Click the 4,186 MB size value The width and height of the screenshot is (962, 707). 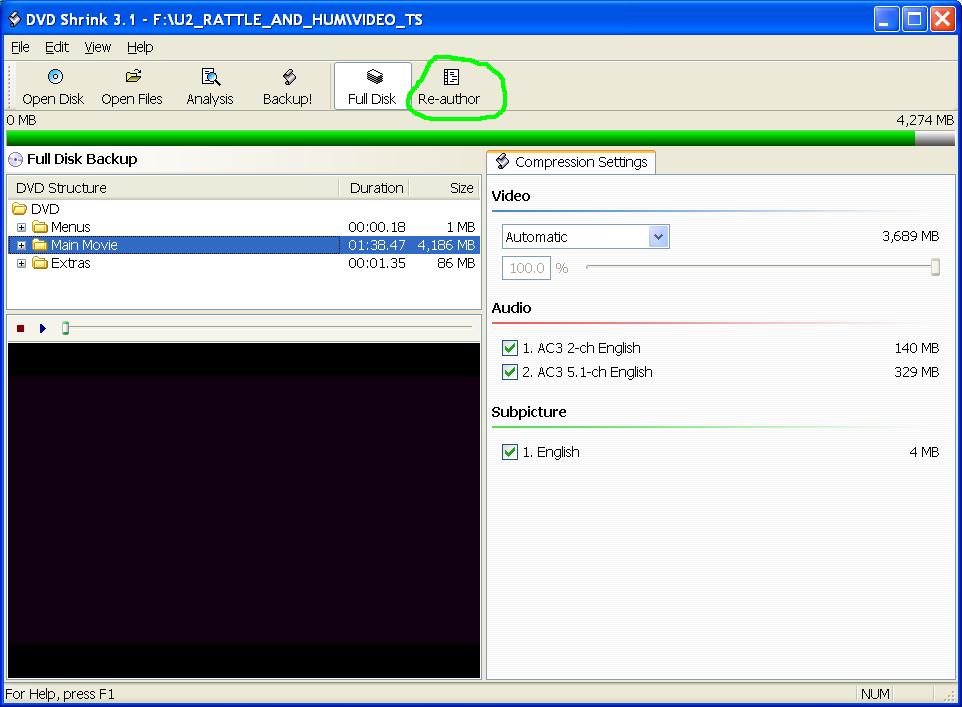tap(446, 245)
